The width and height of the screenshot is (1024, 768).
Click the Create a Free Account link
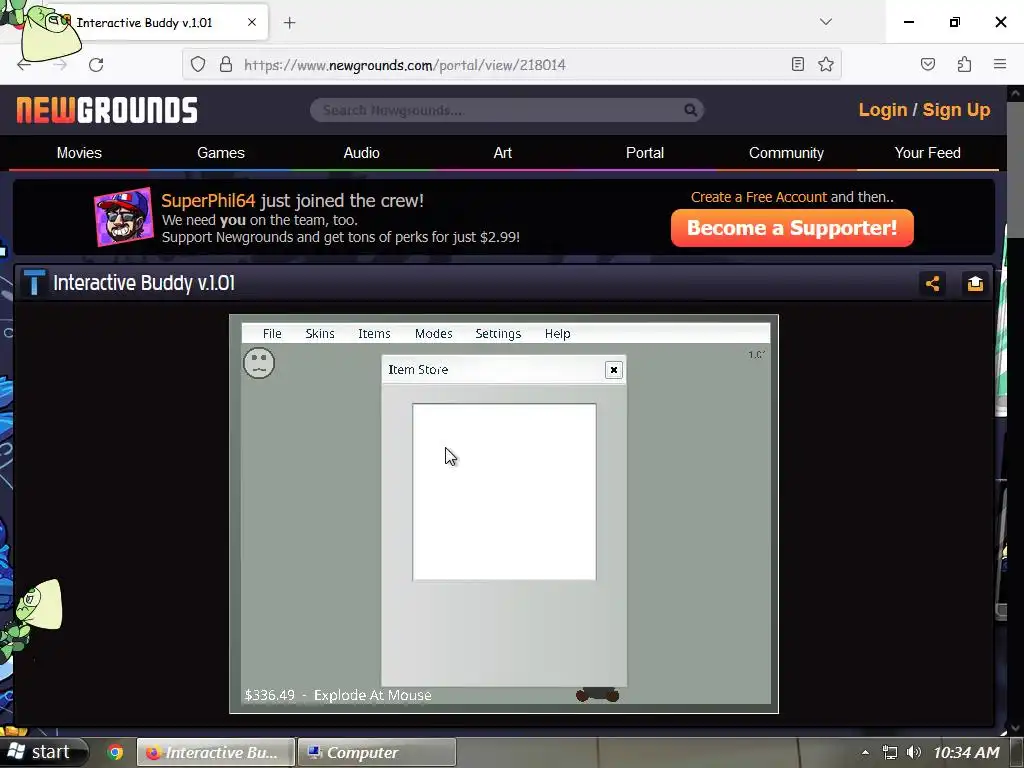(759, 197)
